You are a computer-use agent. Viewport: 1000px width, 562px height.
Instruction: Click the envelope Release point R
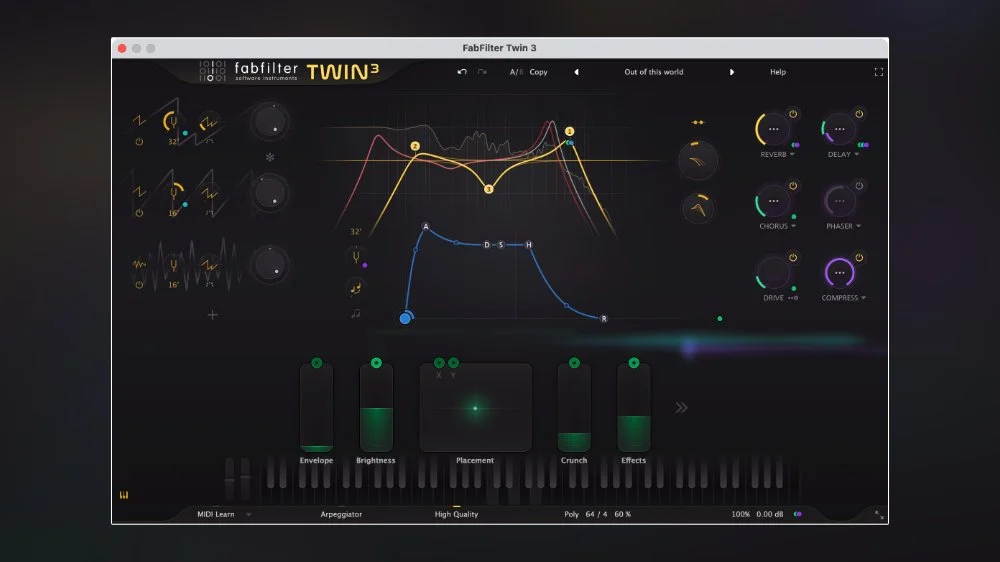pyautogui.click(x=604, y=318)
